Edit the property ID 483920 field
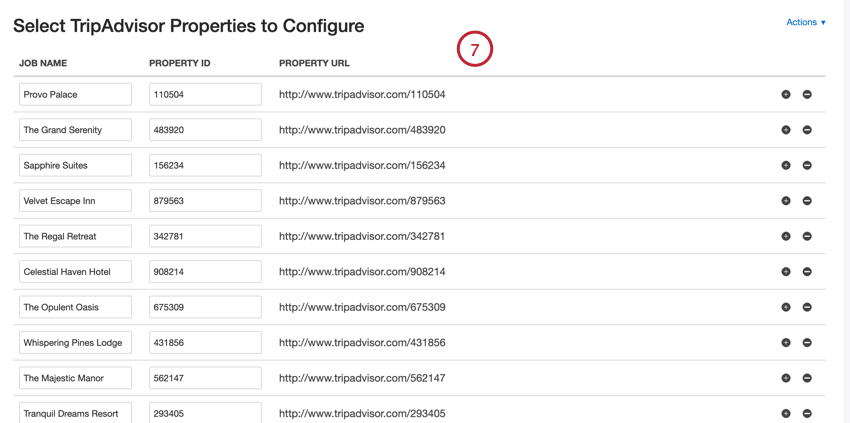850x423 pixels. click(205, 130)
